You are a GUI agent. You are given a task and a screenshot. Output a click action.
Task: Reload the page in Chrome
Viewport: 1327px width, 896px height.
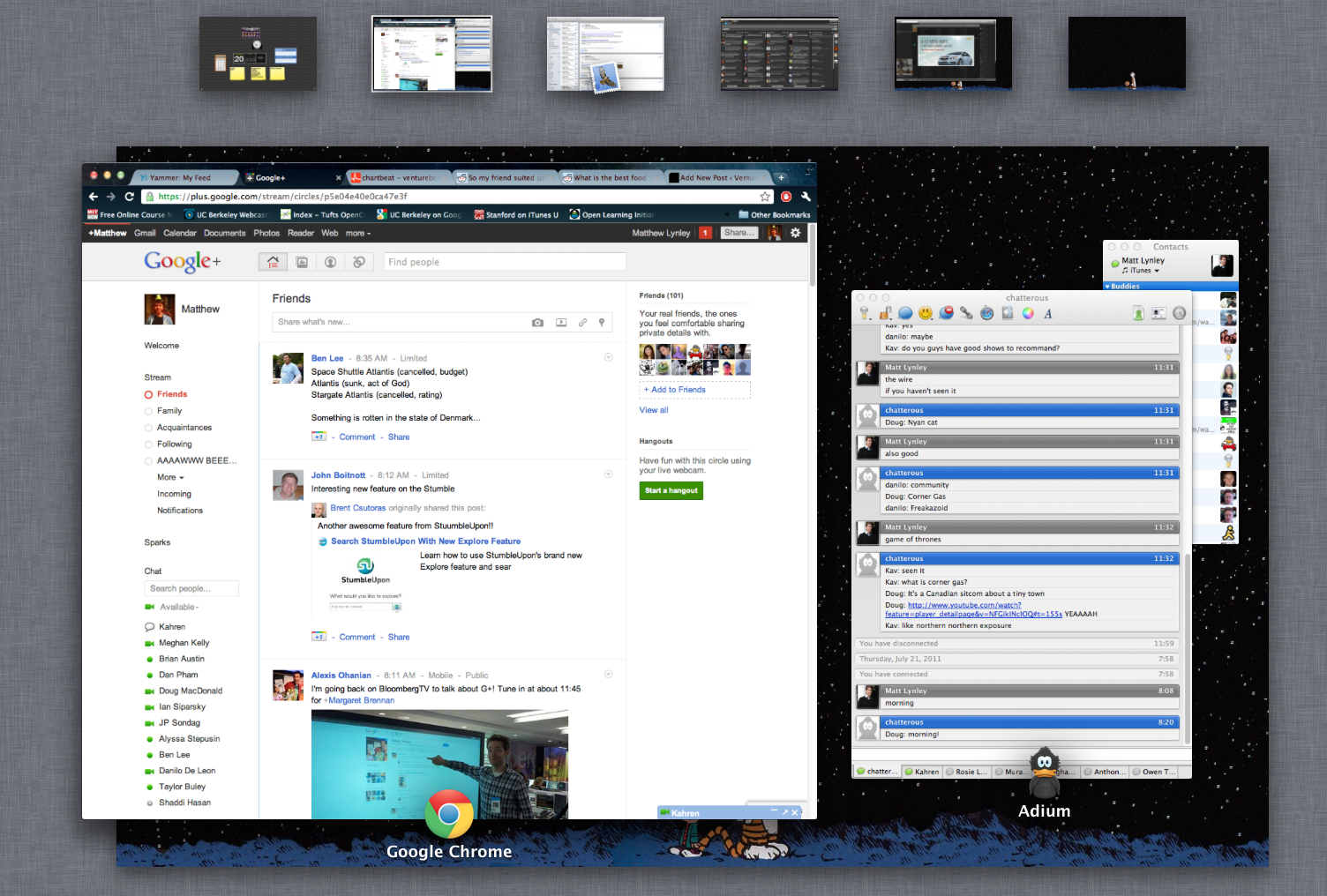click(130, 197)
